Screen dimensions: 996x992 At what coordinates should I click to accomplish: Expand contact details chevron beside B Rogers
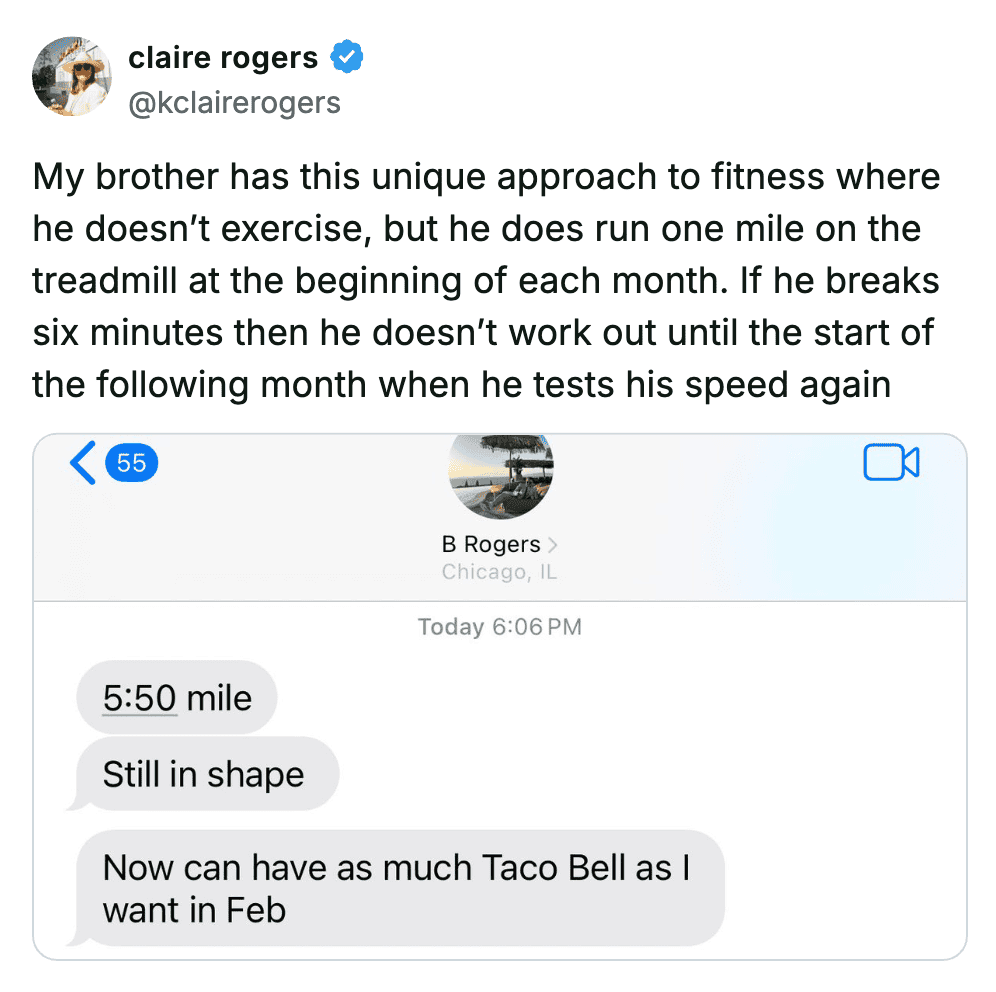(x=554, y=545)
